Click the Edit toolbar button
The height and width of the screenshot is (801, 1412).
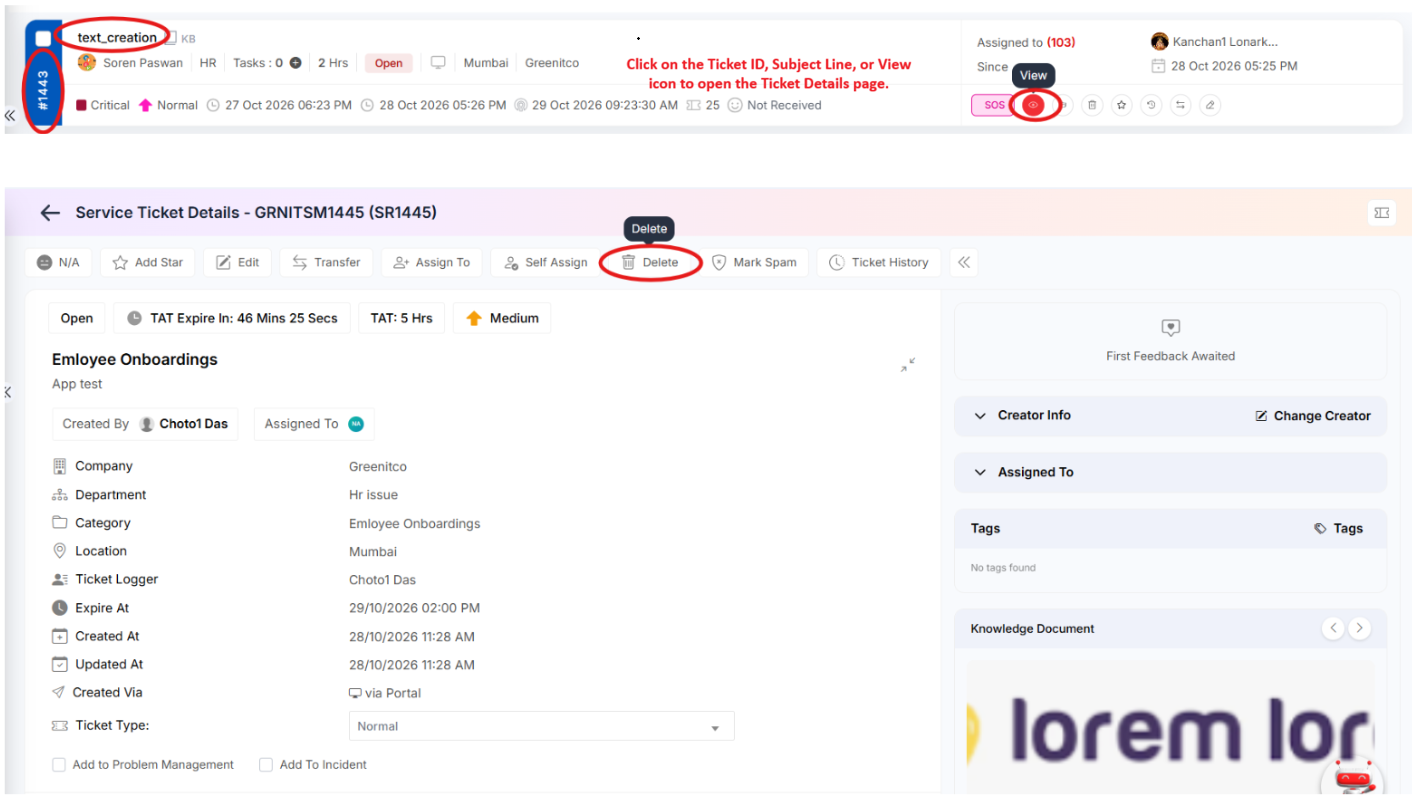238,262
